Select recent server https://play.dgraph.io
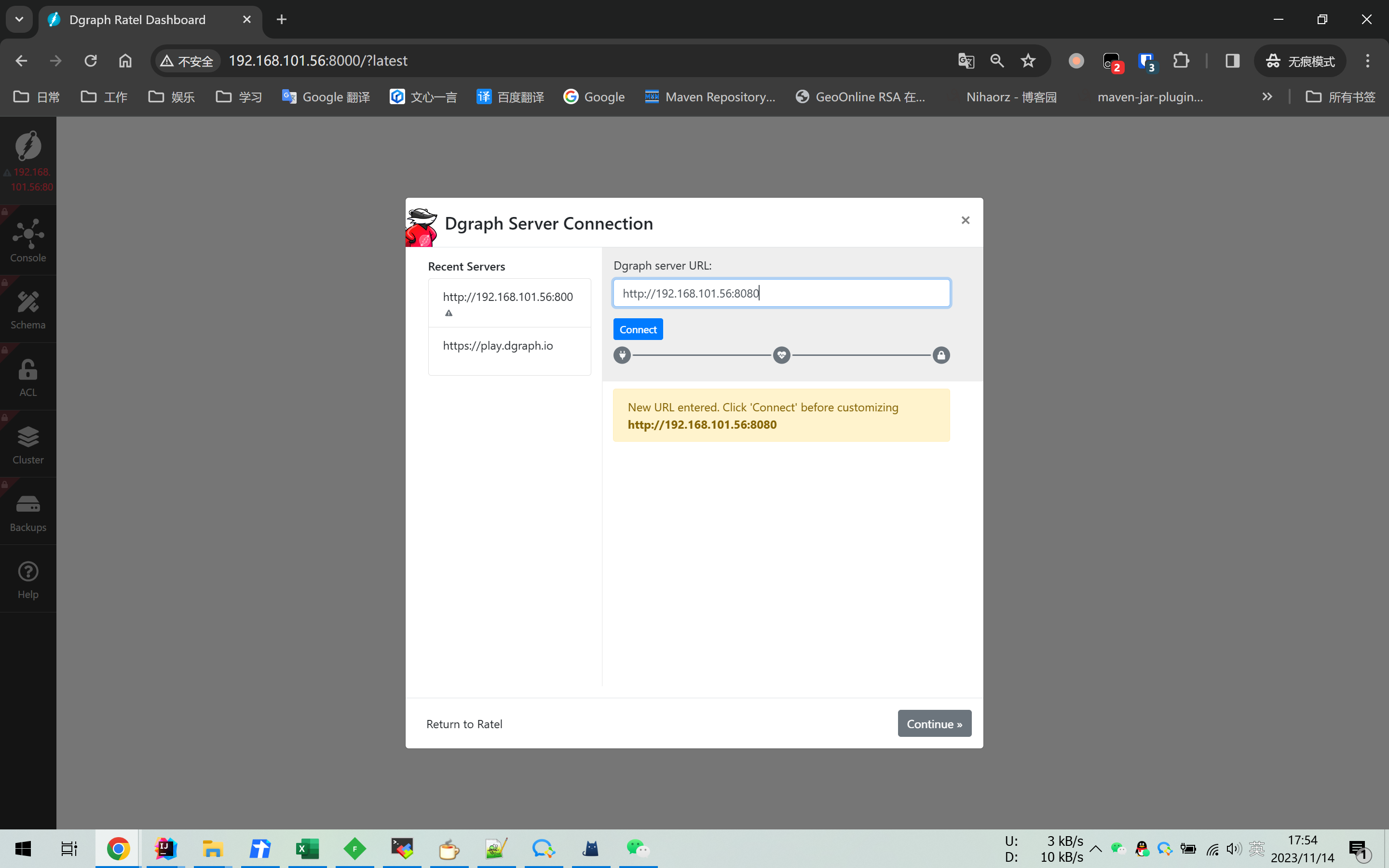 [498, 346]
